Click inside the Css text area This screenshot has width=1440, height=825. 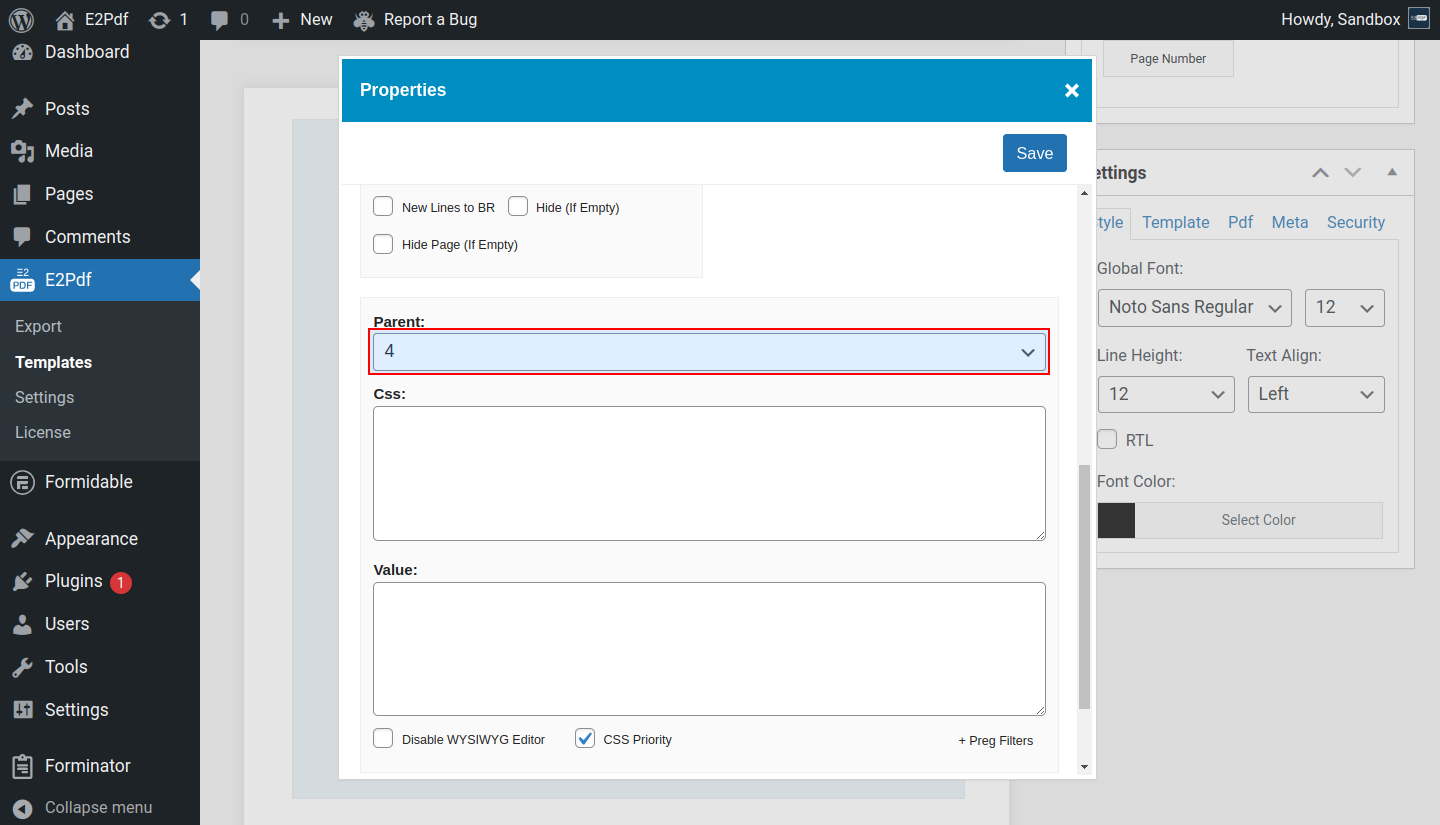coord(709,472)
